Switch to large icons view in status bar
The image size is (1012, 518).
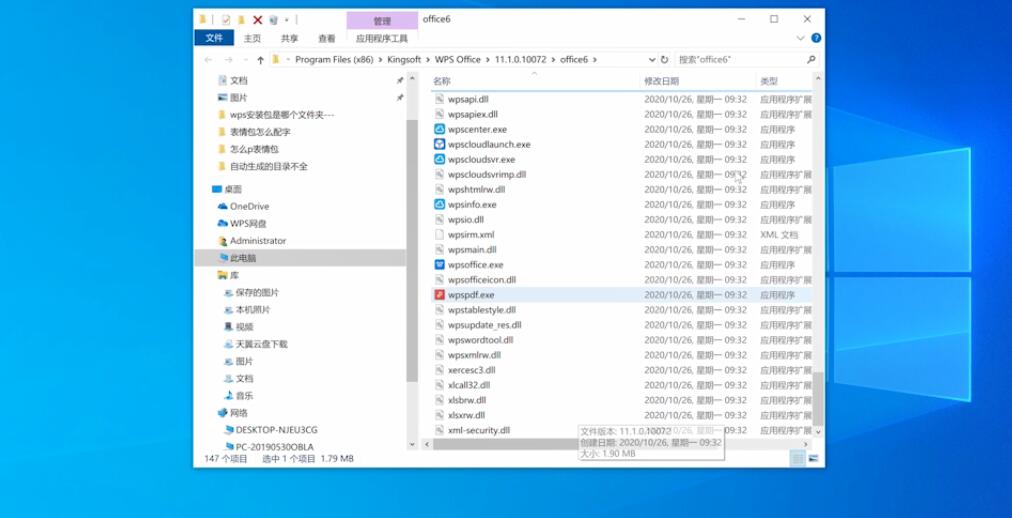(x=813, y=459)
